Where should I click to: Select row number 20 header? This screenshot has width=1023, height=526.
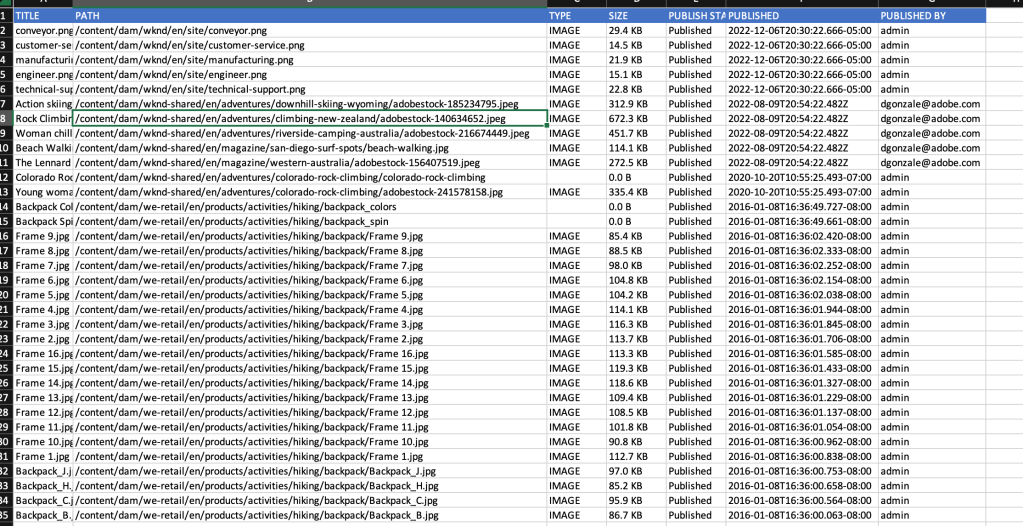tap(5, 295)
